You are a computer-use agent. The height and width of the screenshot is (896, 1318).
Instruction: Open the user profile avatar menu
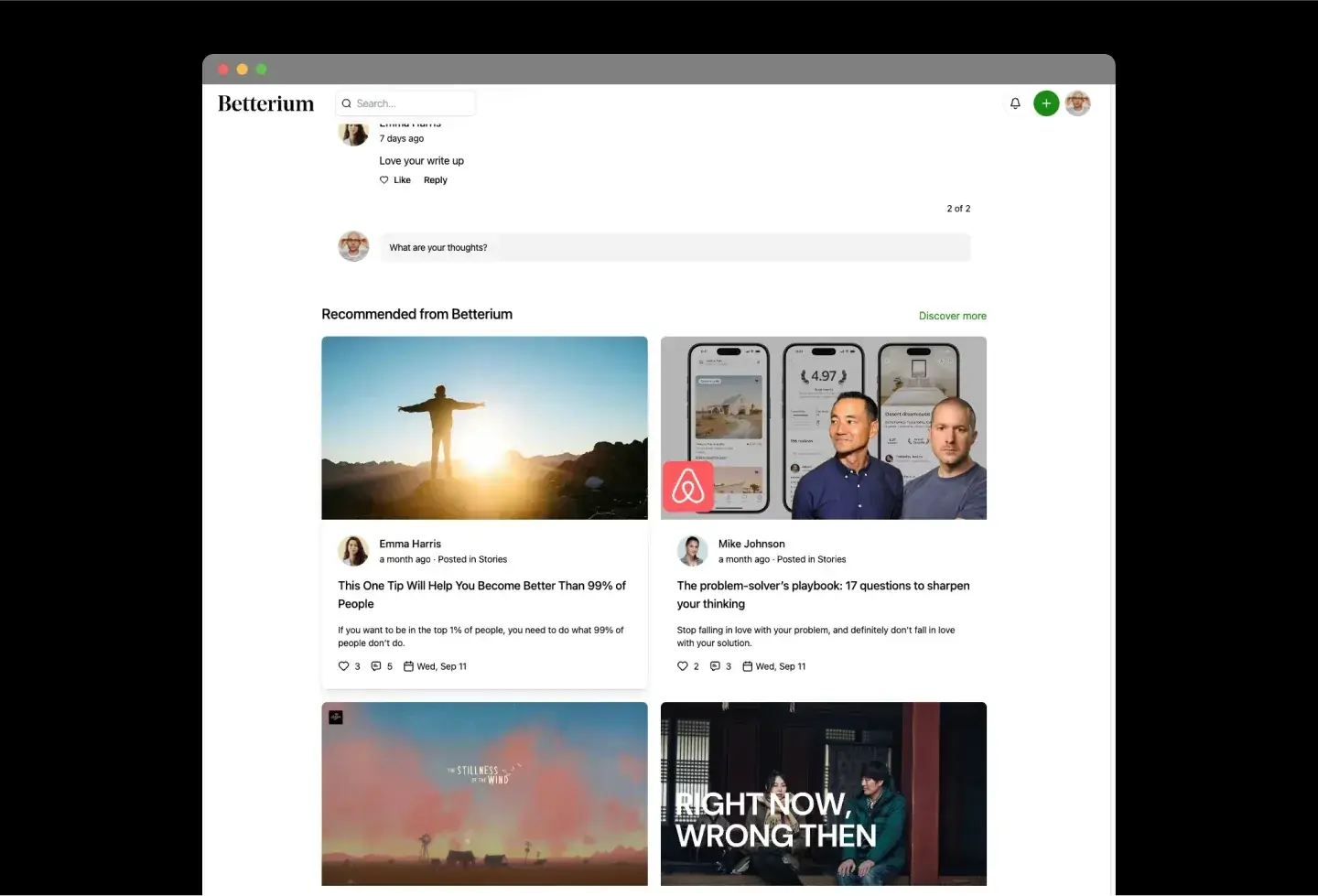click(x=1078, y=103)
